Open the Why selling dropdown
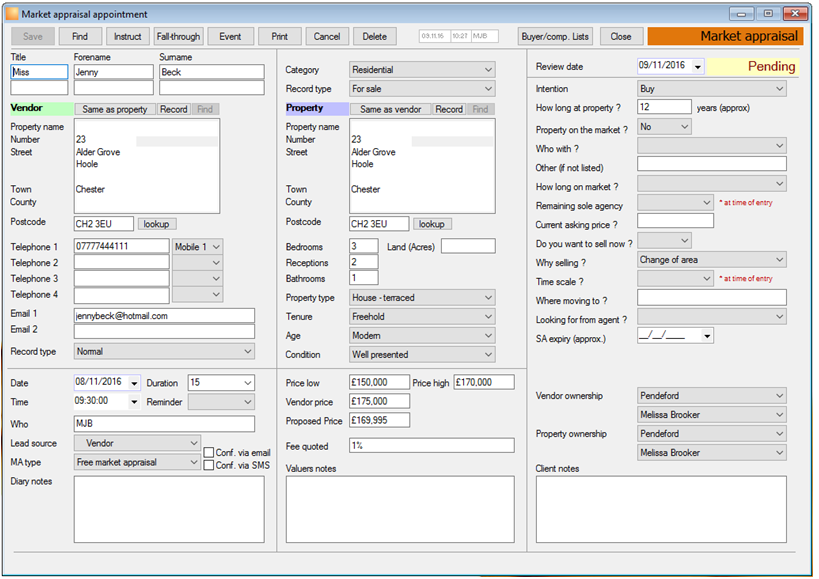The height and width of the screenshot is (579, 819). tap(711, 259)
